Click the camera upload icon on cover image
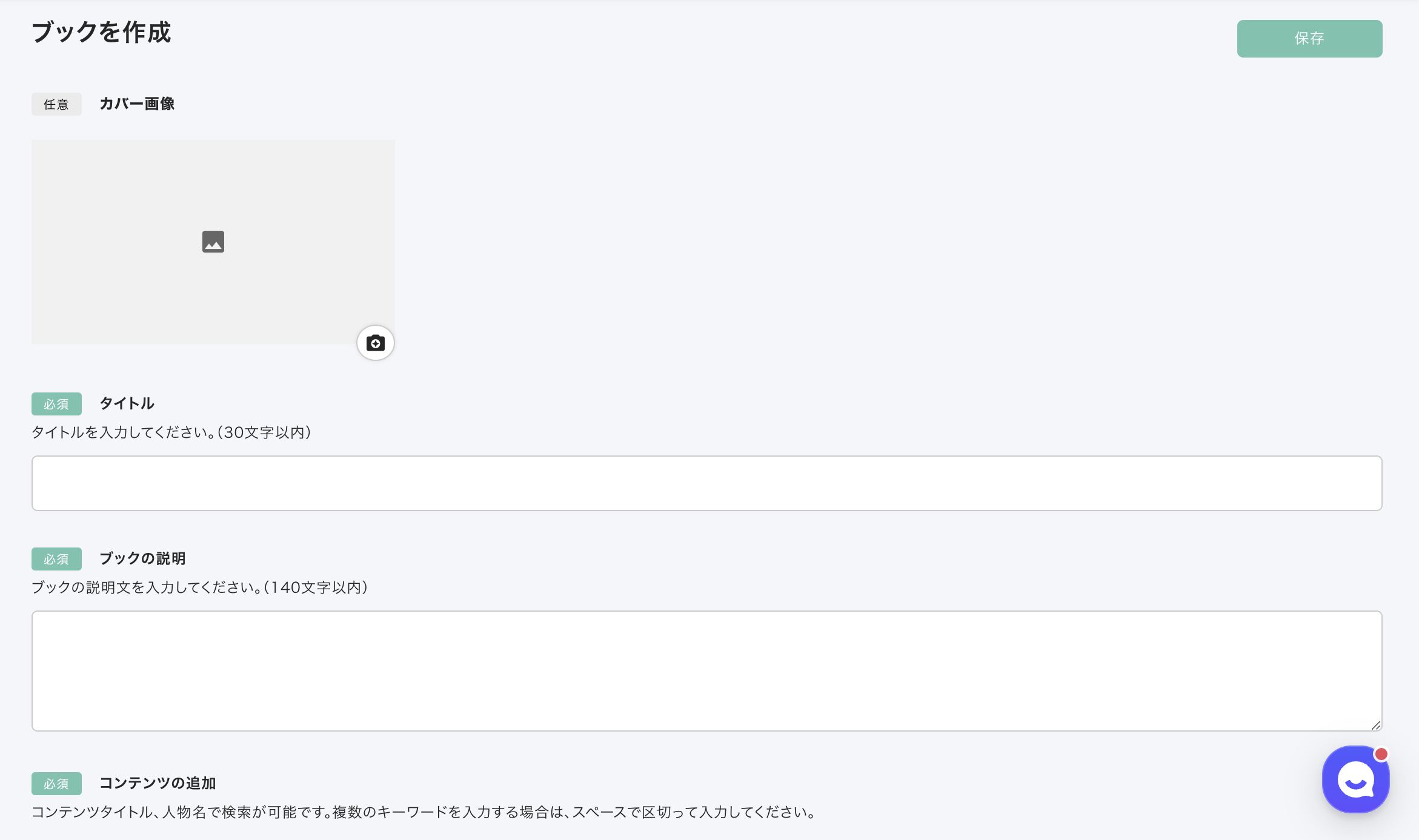1419x840 pixels. (x=376, y=343)
